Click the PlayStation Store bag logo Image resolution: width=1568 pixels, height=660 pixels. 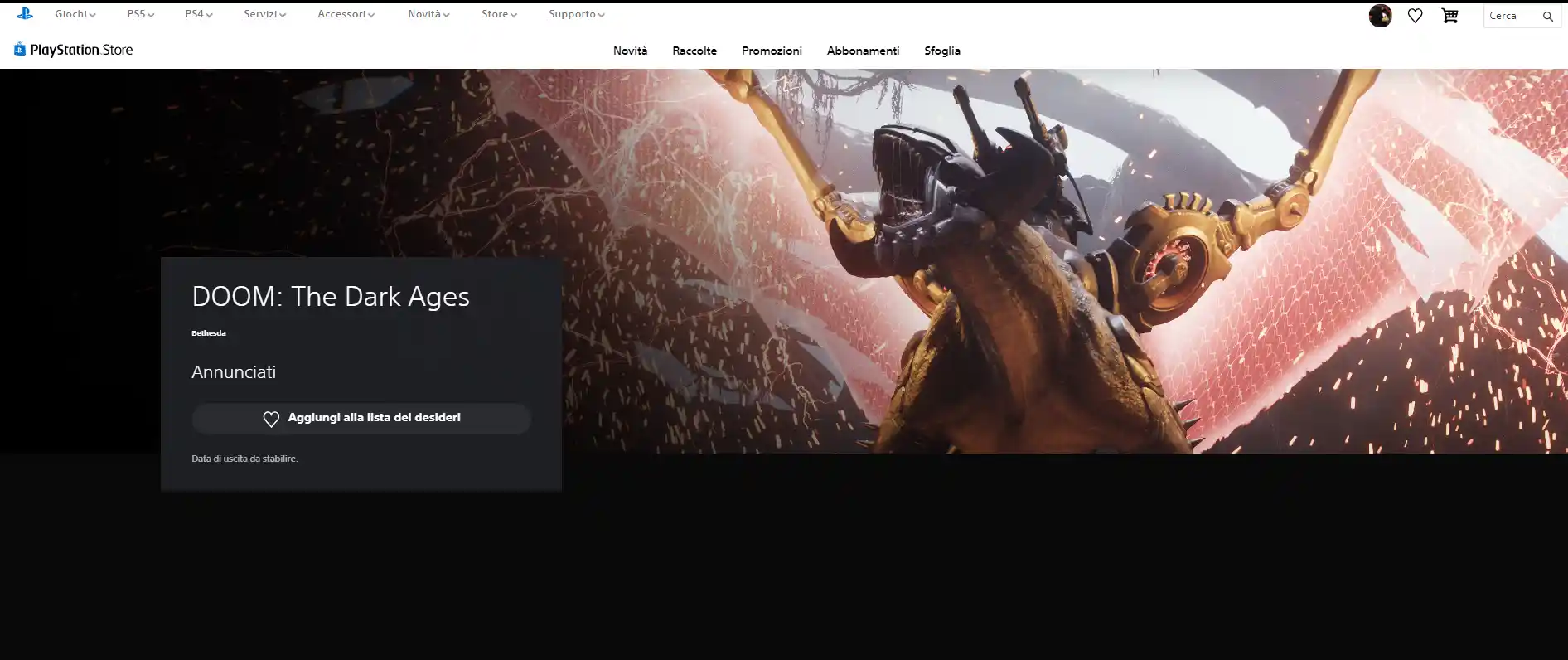click(20, 50)
